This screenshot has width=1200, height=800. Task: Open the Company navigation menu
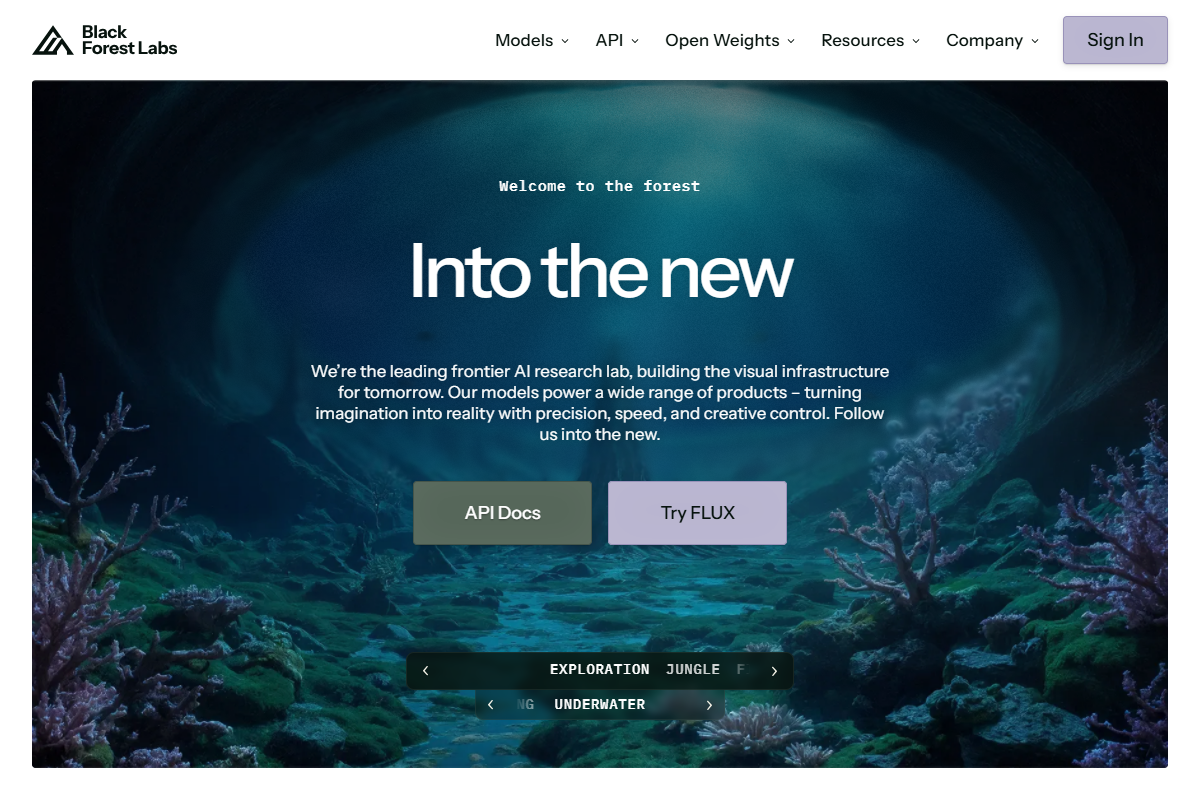coord(993,40)
